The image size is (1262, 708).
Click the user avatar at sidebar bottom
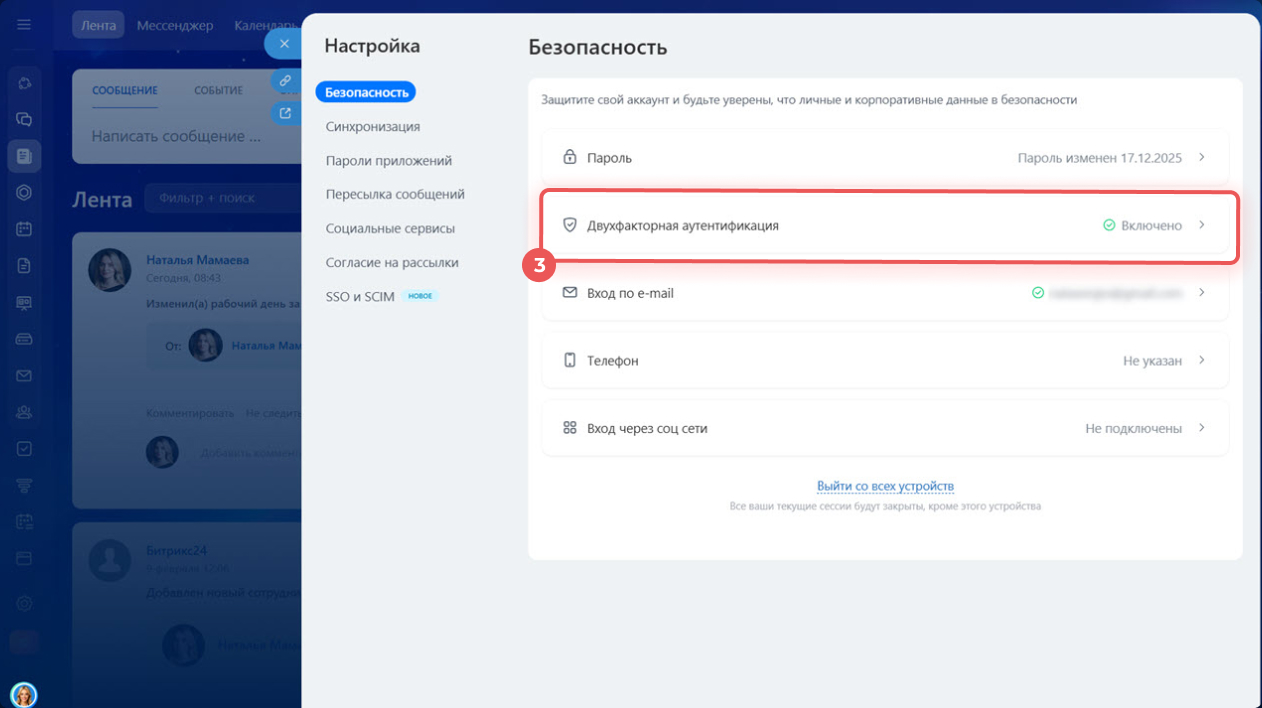coord(23,694)
